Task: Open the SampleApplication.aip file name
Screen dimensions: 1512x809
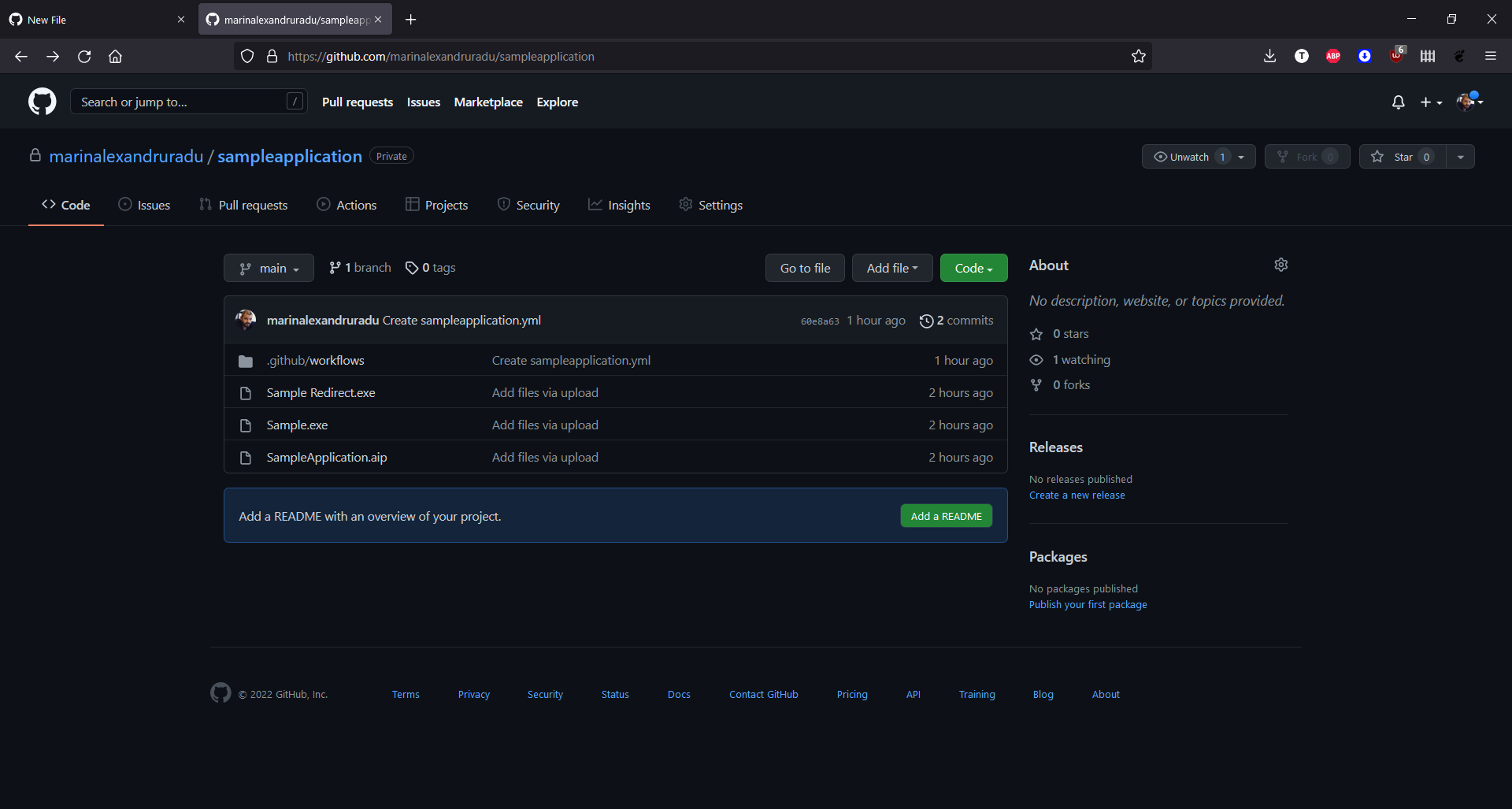Action: click(x=327, y=458)
